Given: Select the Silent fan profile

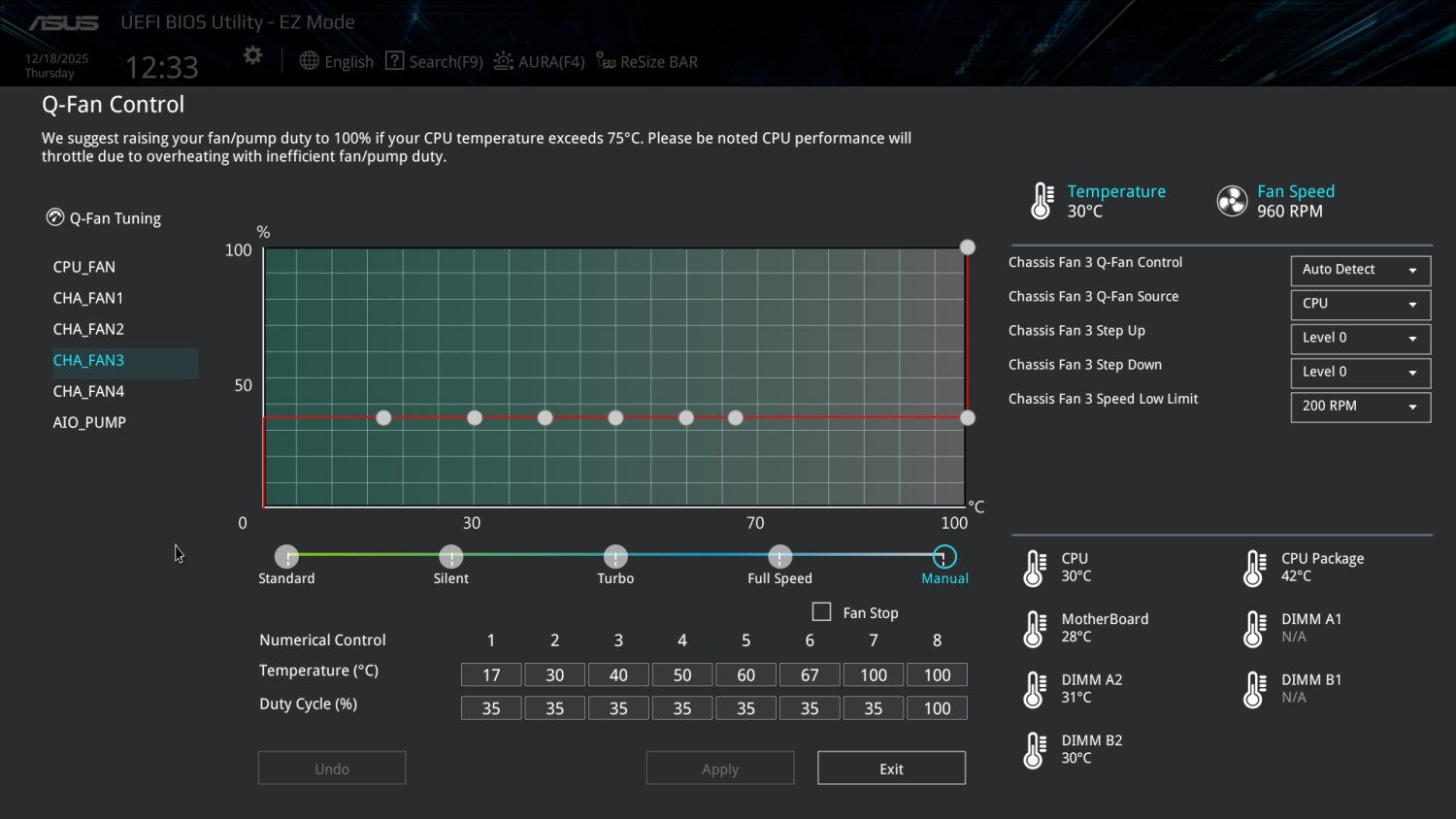Looking at the screenshot, I should coord(450,557).
